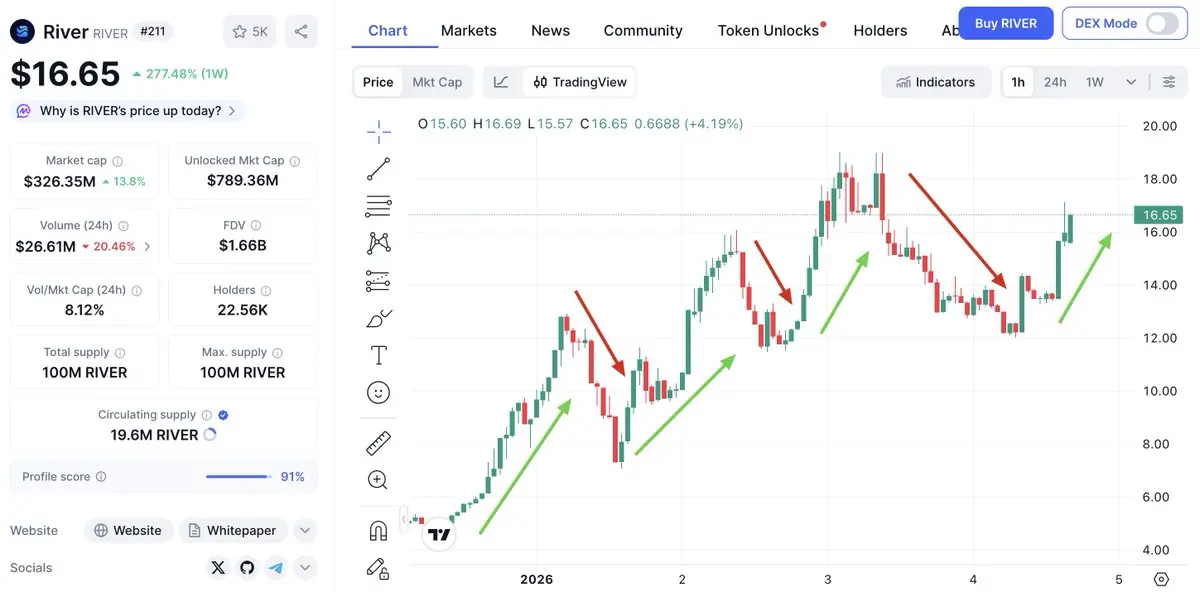Share the River page
Image resolution: width=1200 pixels, height=592 pixels.
tap(301, 31)
